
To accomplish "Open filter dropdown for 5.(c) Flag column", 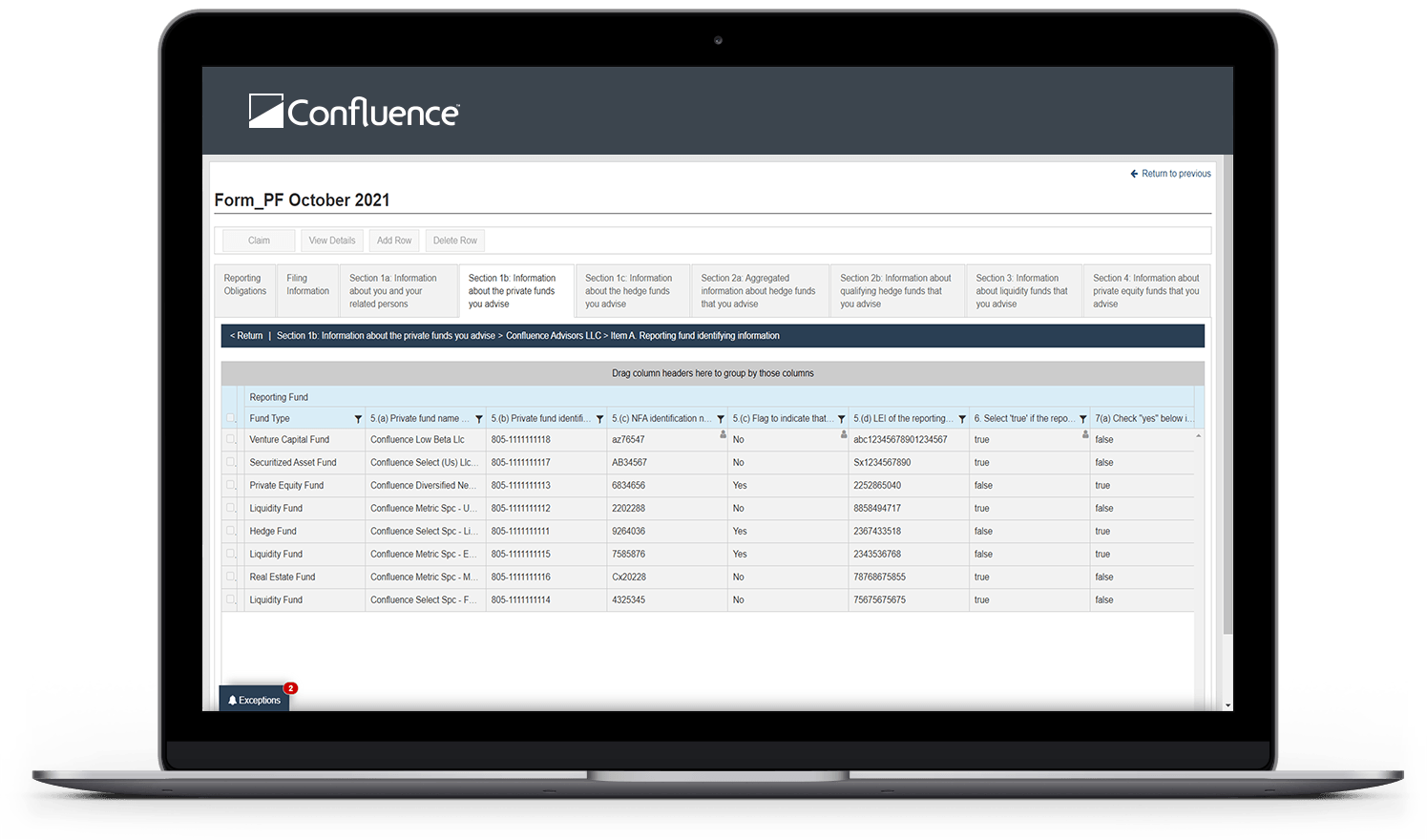I will 841,419.
